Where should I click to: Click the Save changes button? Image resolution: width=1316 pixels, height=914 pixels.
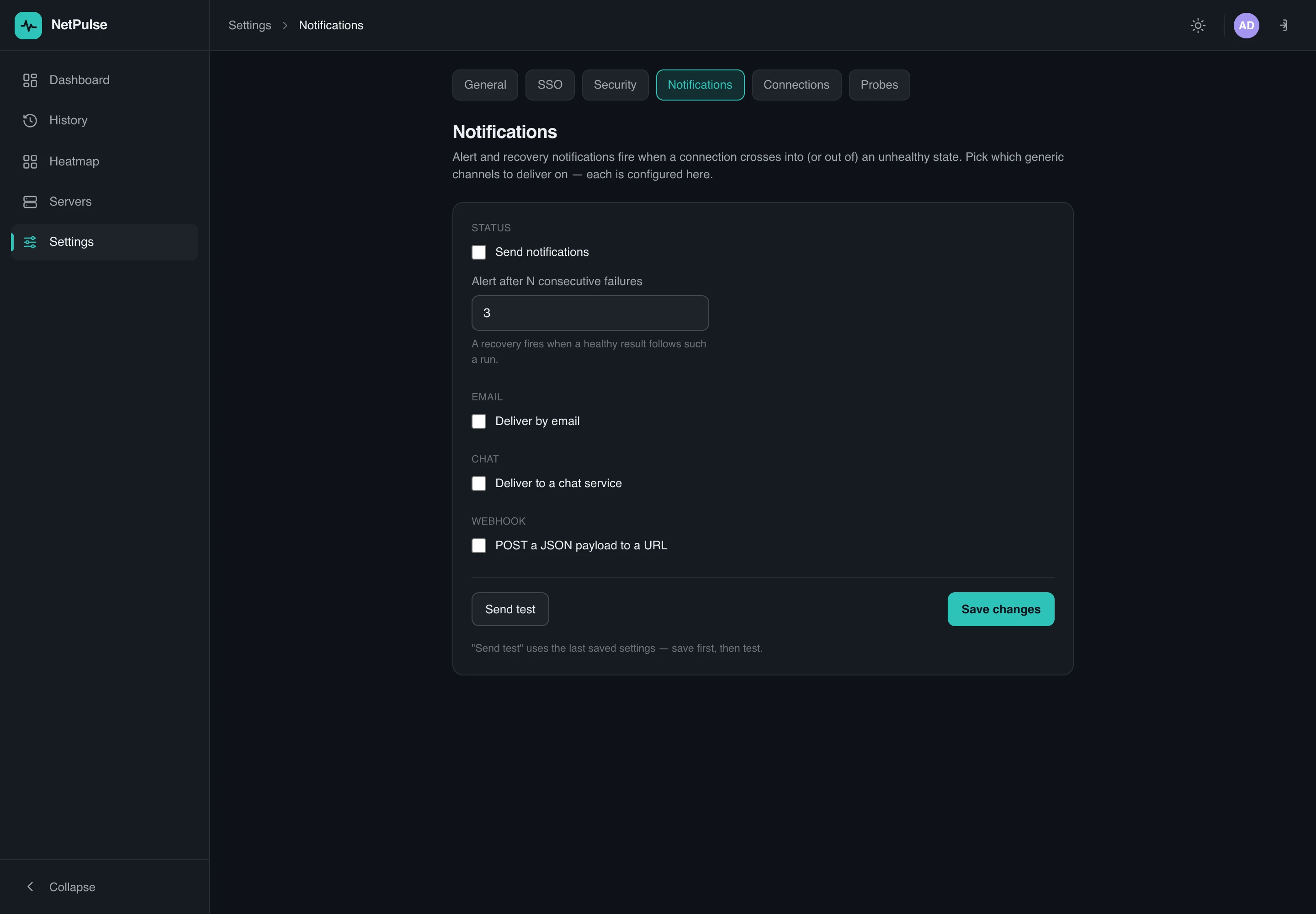click(1000, 609)
